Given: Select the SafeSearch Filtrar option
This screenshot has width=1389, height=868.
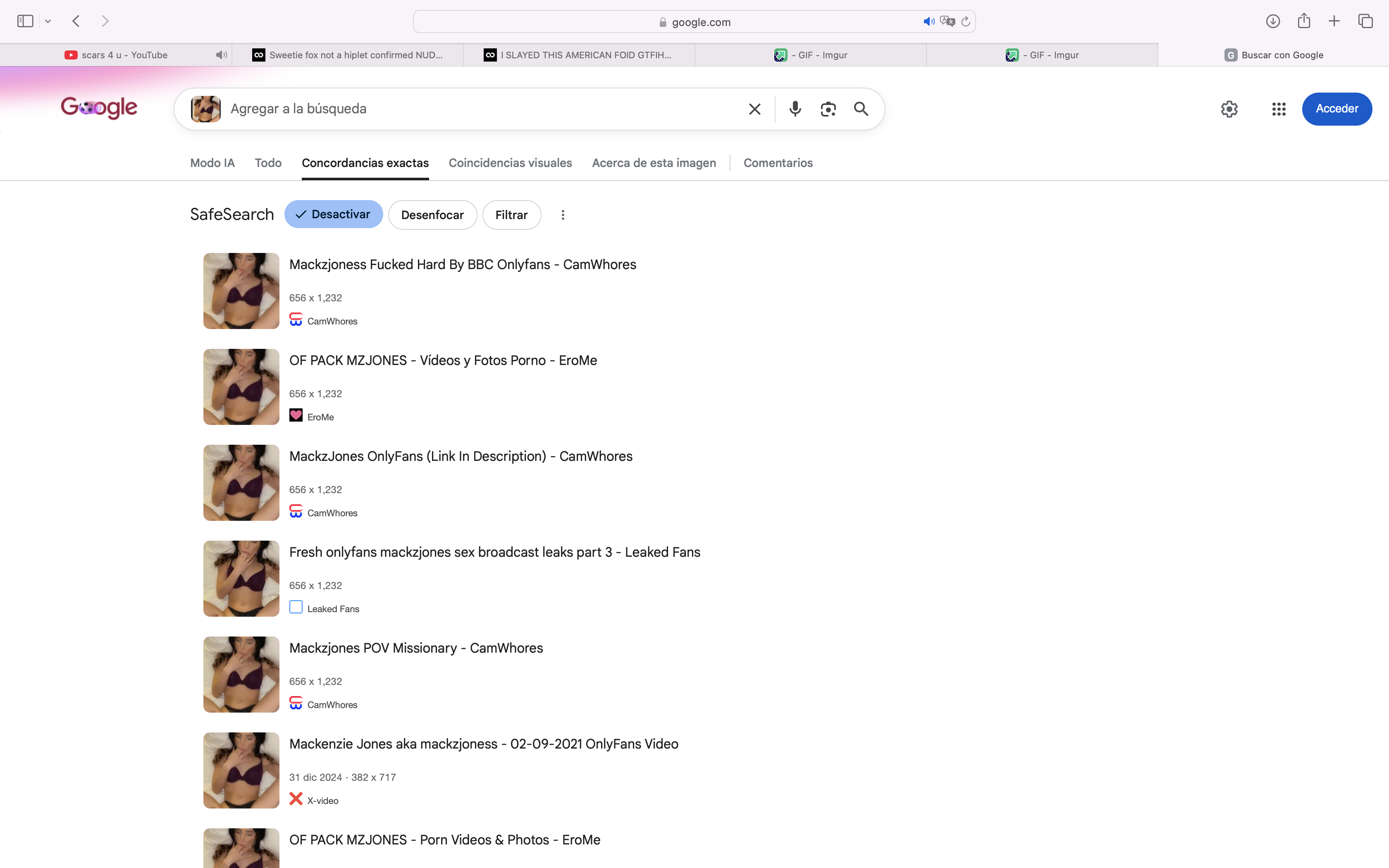Looking at the screenshot, I should click(x=511, y=215).
